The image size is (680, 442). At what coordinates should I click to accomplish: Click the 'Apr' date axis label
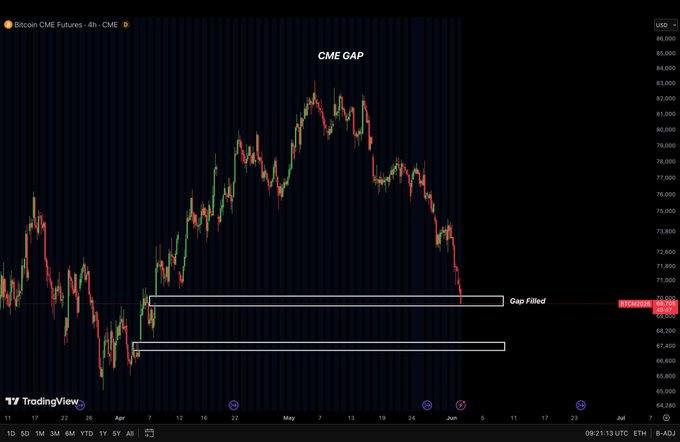[x=120, y=418]
